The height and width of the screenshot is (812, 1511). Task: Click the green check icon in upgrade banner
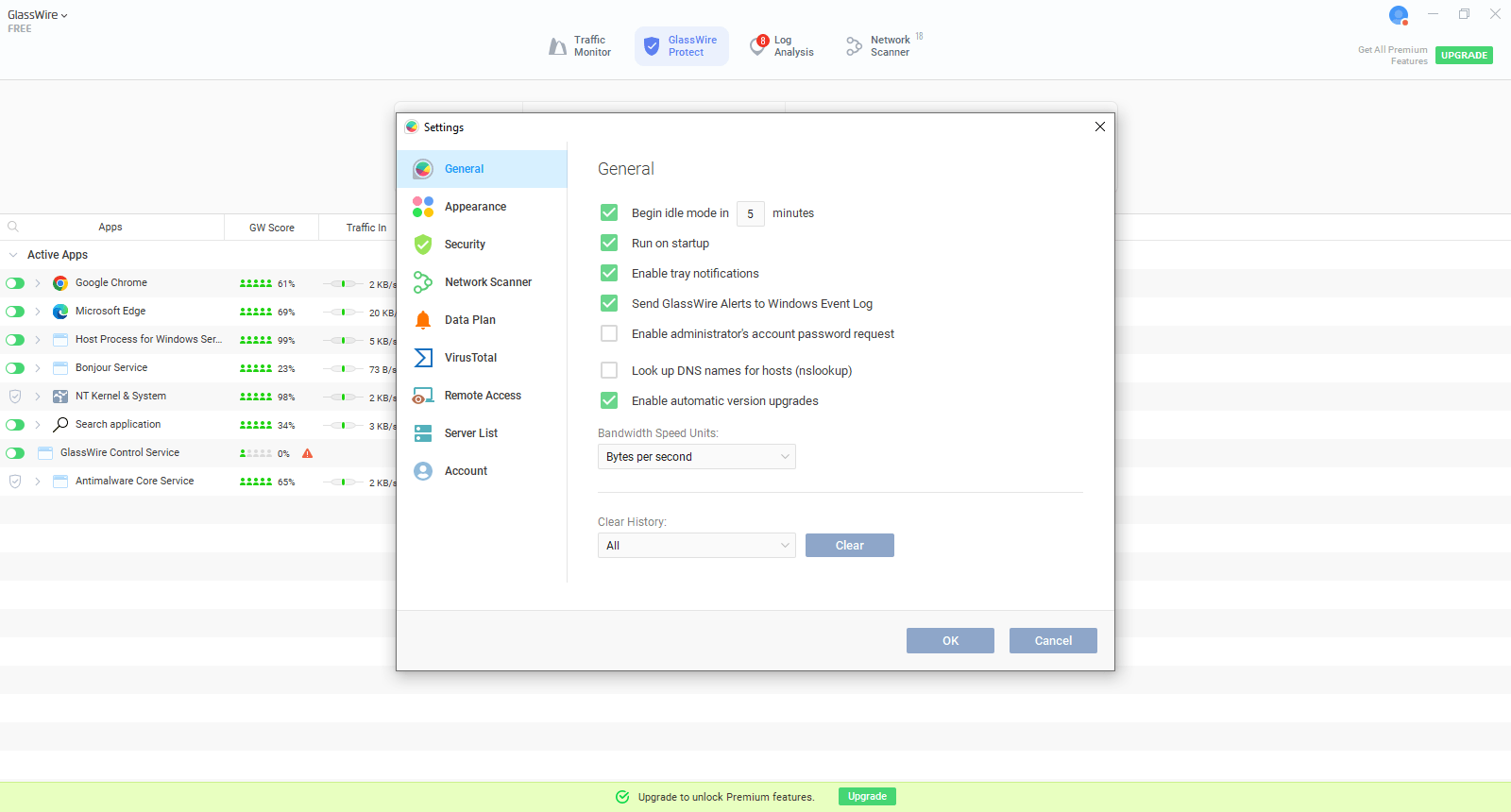622,797
